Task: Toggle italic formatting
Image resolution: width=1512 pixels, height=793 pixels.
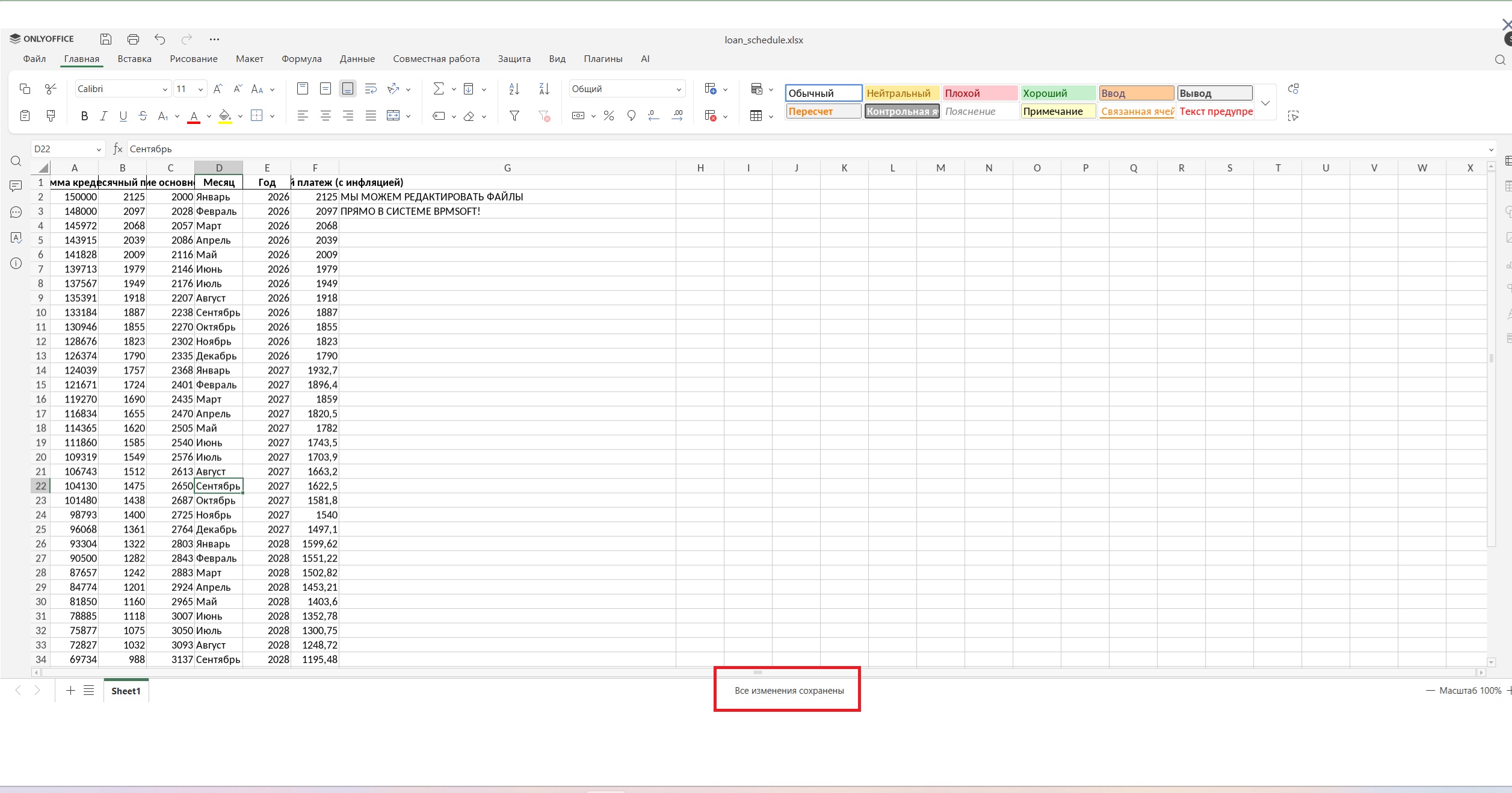Action: 103,116
